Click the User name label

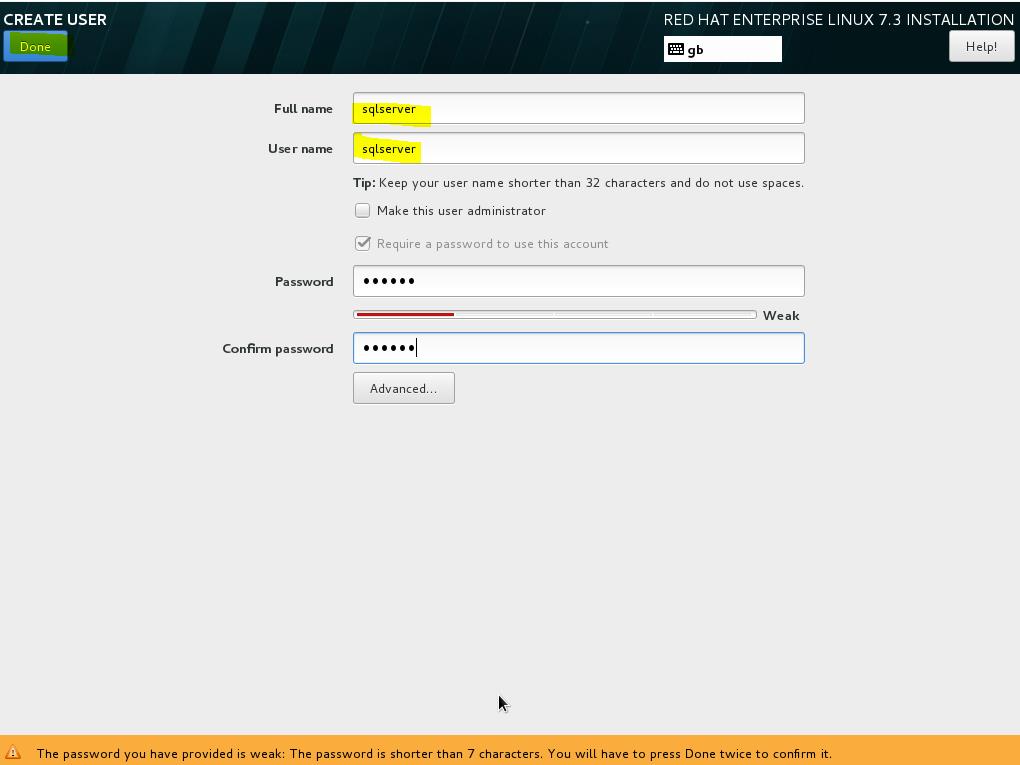[301, 149]
